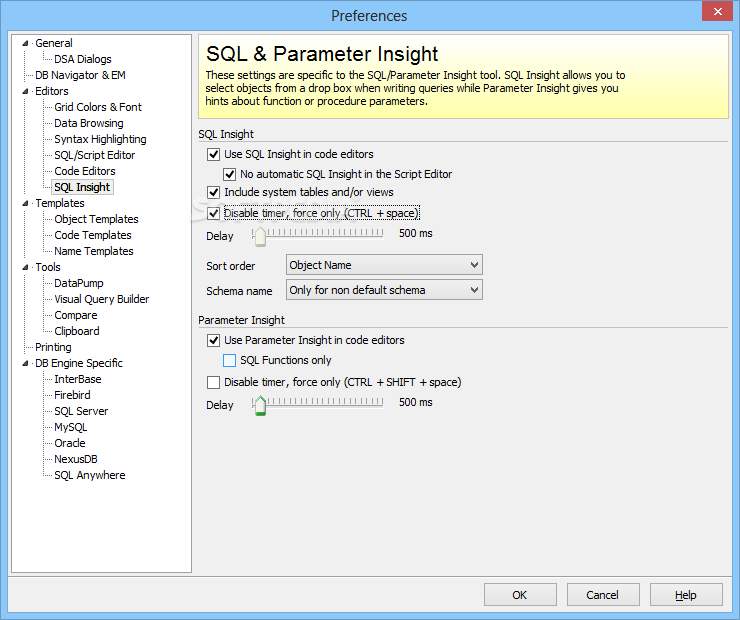This screenshot has width=740, height=620.
Task: Open SQL/Script Editor settings
Action: (94, 155)
